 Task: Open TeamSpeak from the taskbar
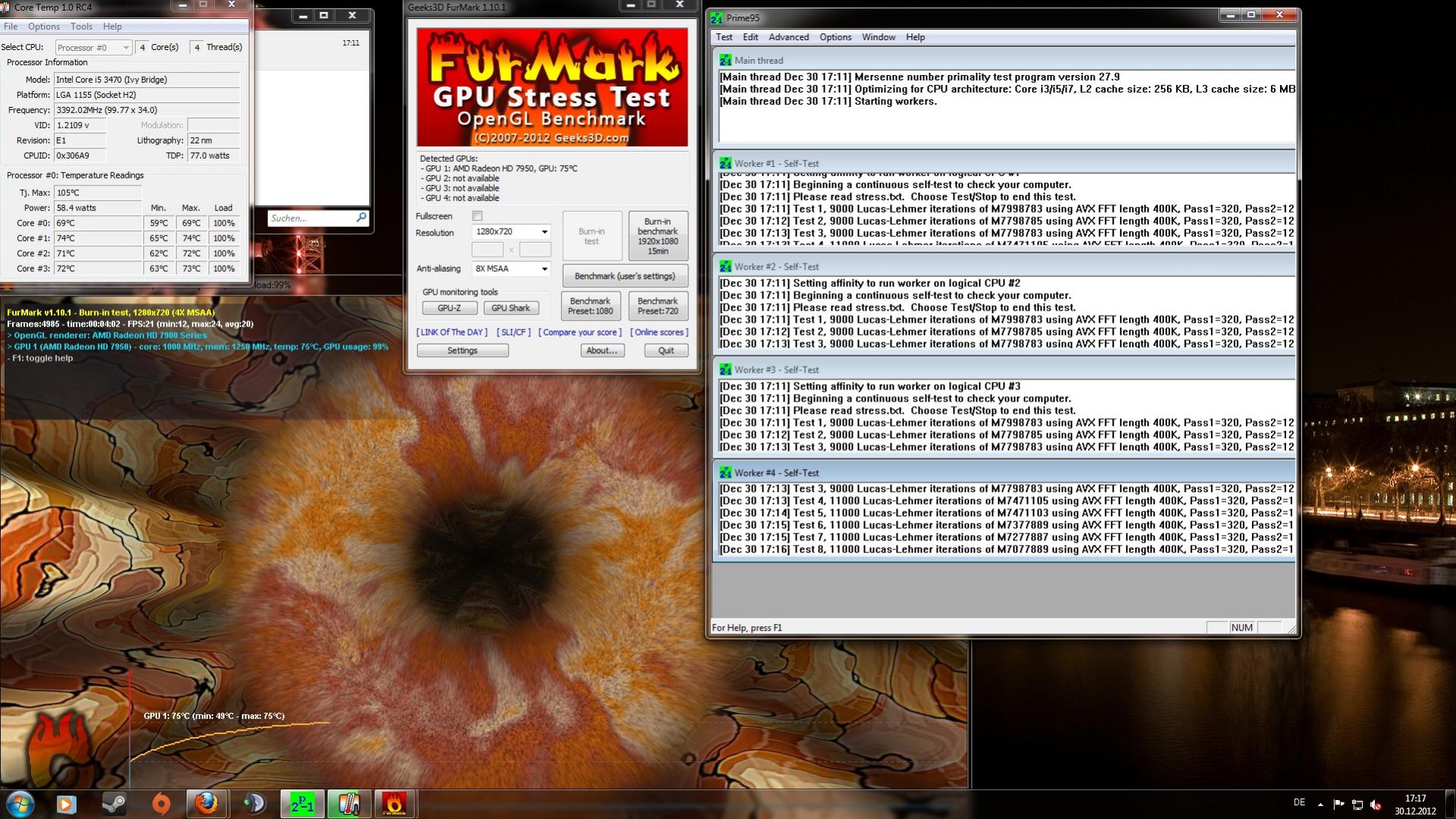click(x=254, y=804)
